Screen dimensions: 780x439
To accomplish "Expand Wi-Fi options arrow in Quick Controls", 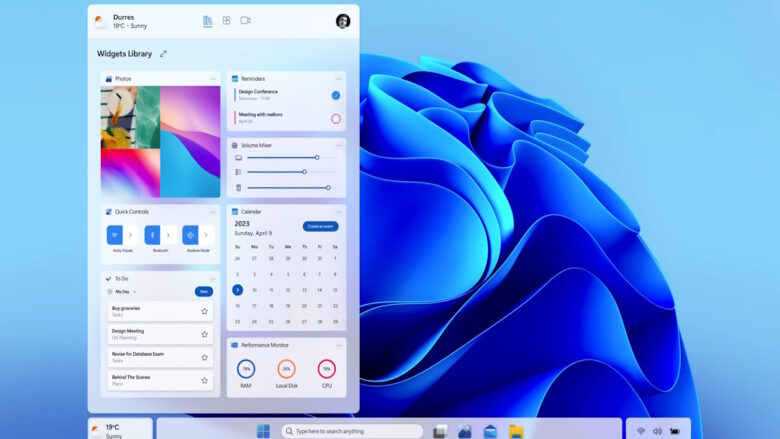I will click(x=130, y=235).
